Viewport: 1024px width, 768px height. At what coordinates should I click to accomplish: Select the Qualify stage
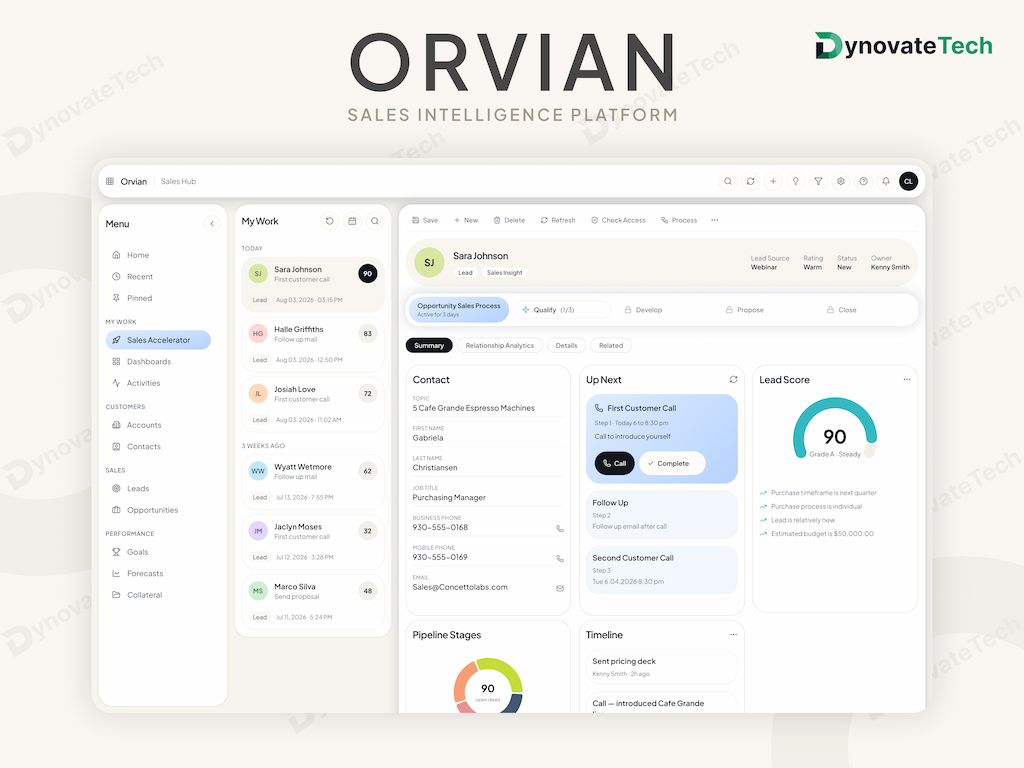coord(562,310)
